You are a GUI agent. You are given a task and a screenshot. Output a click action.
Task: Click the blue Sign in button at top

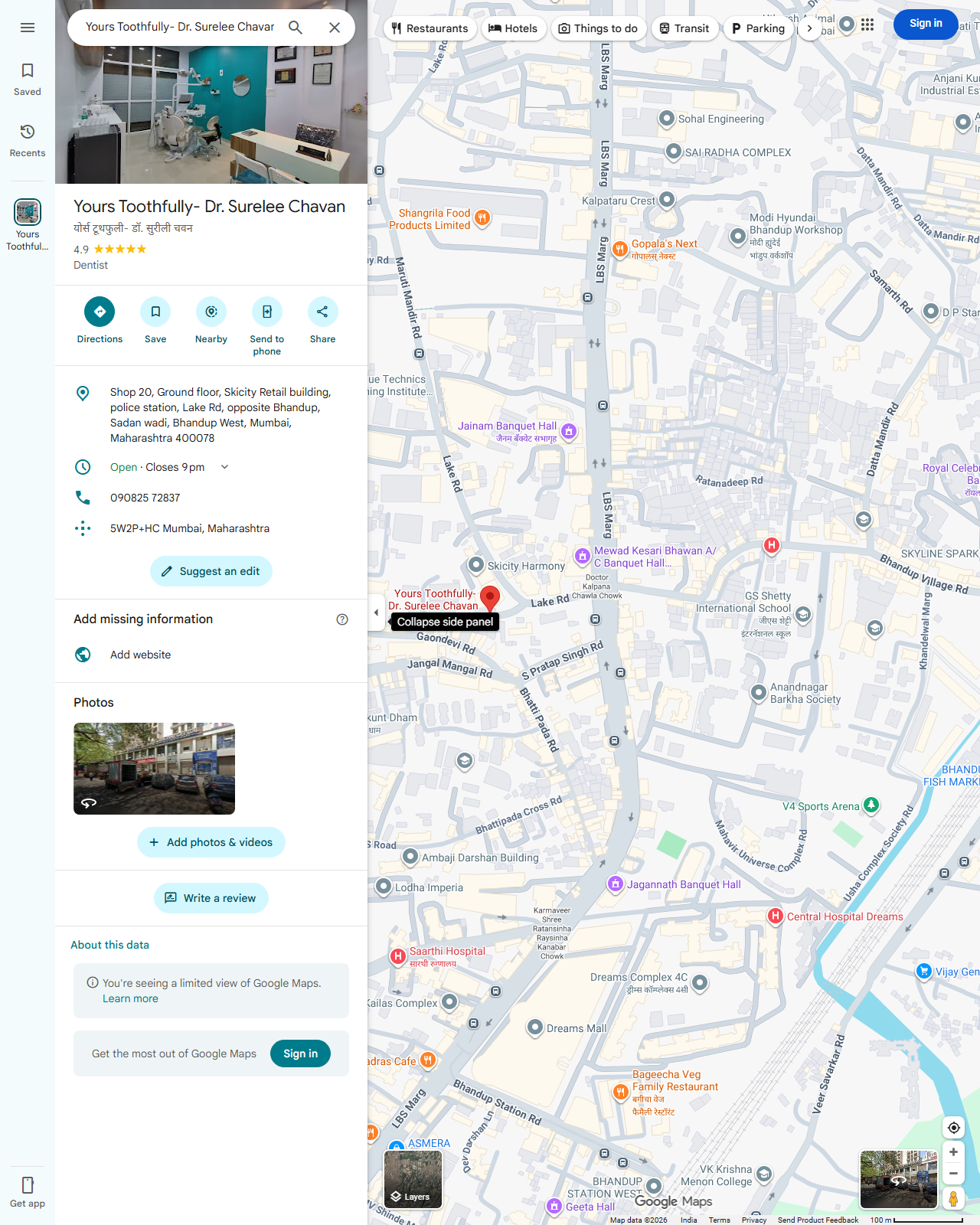pyautogui.click(x=926, y=24)
